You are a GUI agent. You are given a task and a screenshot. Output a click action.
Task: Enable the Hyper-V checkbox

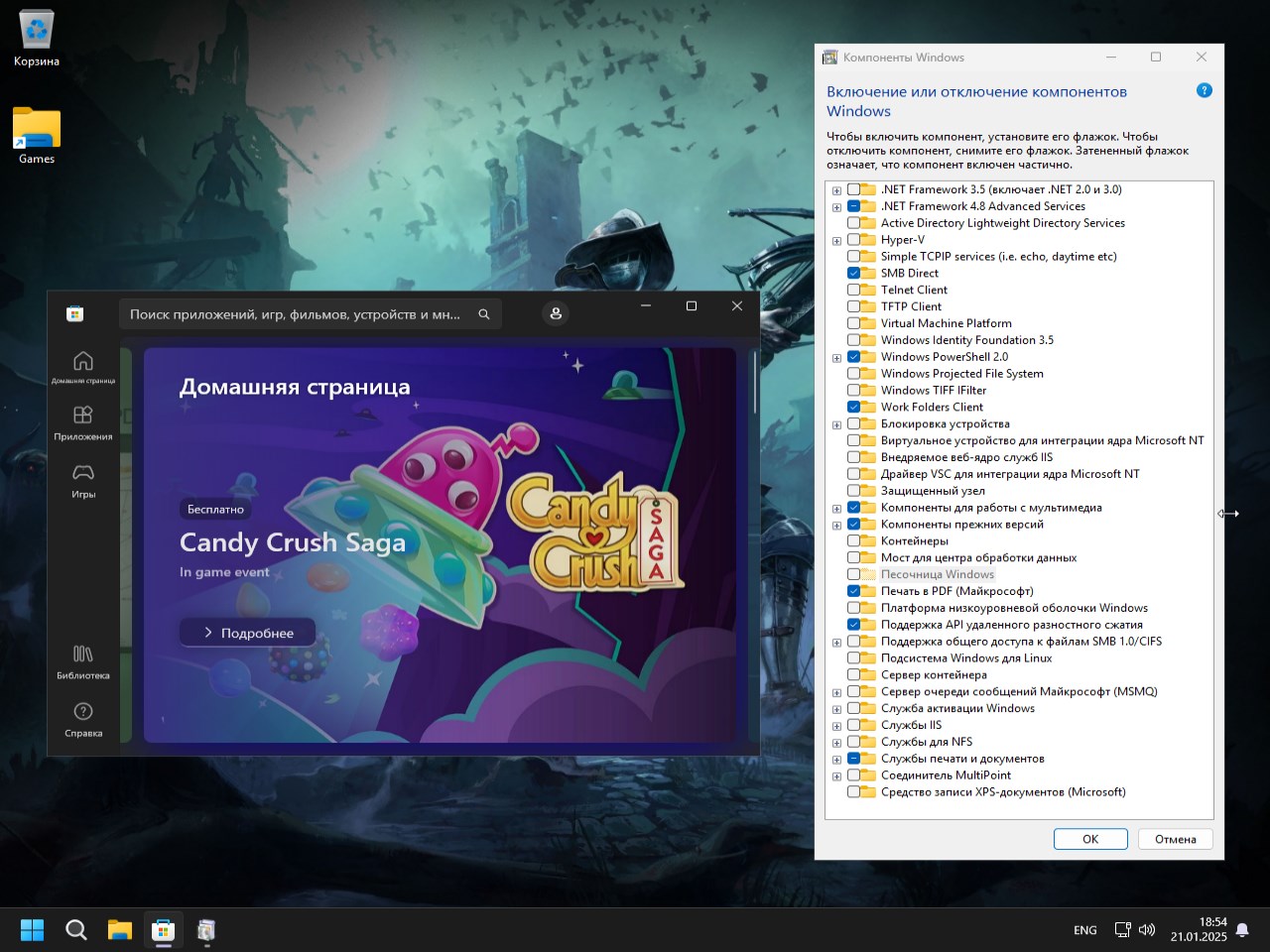(x=853, y=240)
